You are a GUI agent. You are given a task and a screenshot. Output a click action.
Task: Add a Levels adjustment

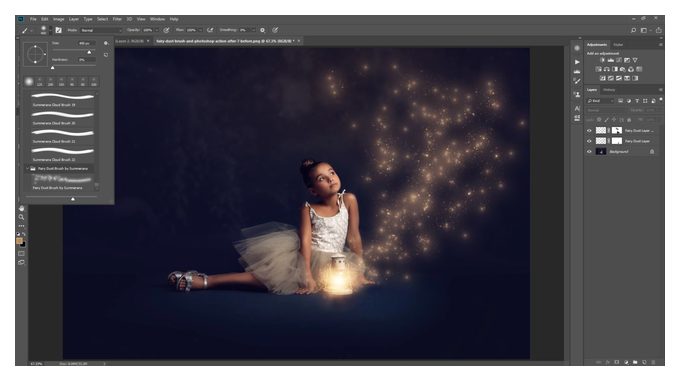tap(611, 60)
